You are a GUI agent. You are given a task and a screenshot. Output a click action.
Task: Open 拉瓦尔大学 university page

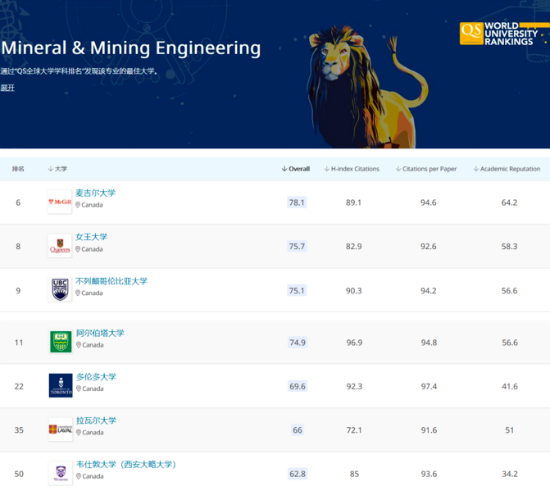click(96, 420)
